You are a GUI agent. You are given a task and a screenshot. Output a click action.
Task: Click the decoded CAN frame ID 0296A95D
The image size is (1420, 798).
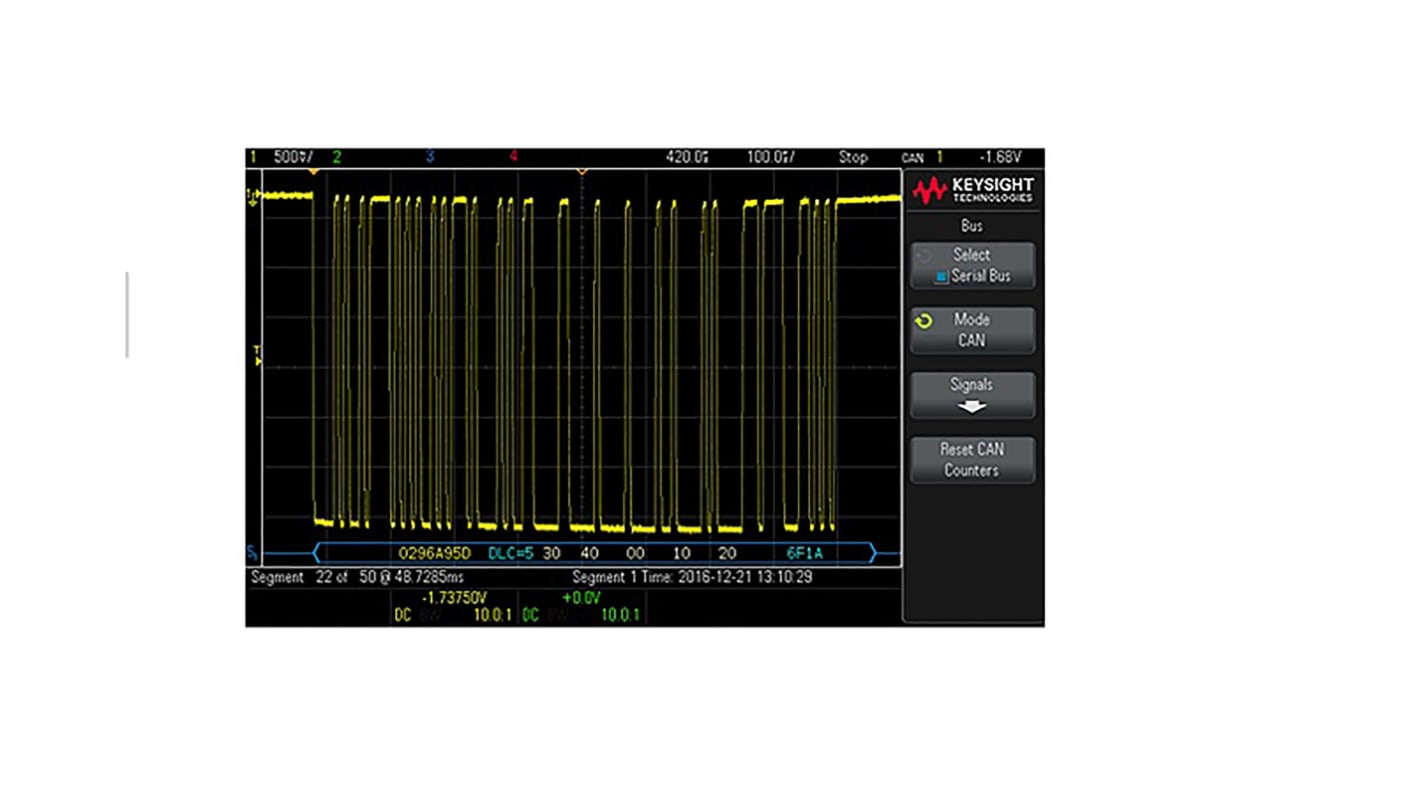pos(435,553)
